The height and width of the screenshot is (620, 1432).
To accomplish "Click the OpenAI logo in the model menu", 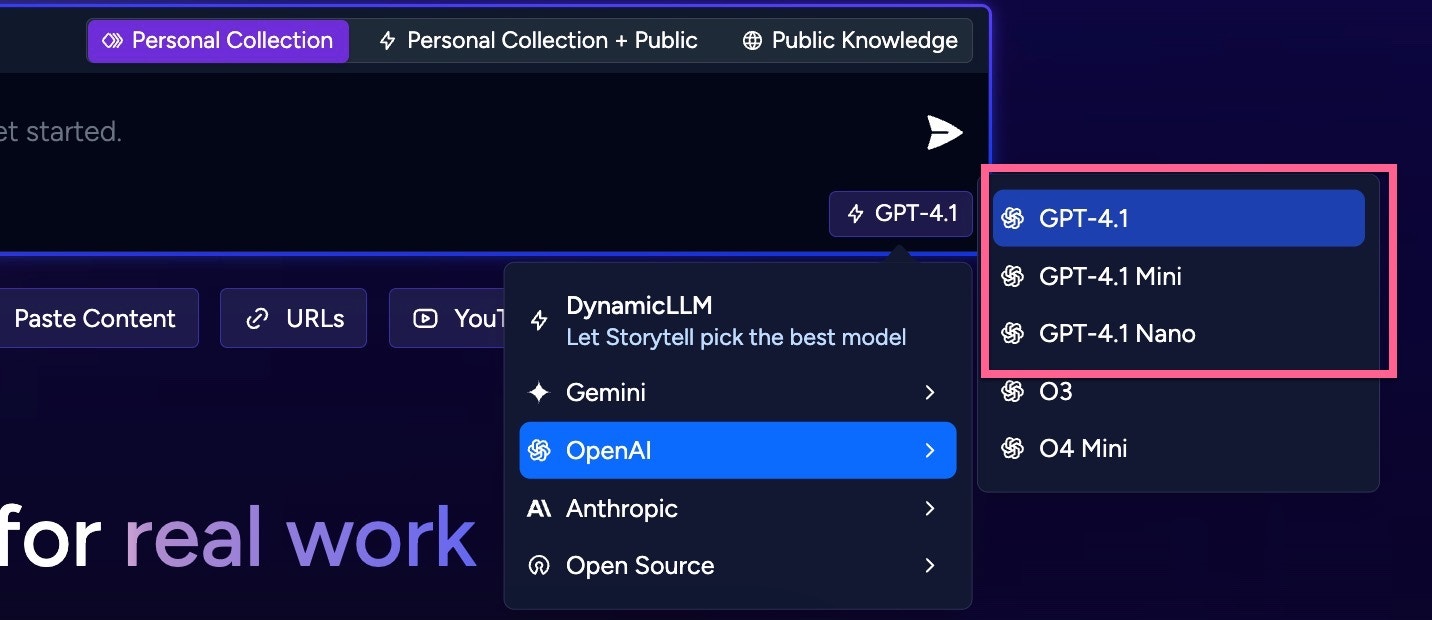I will 539,450.
